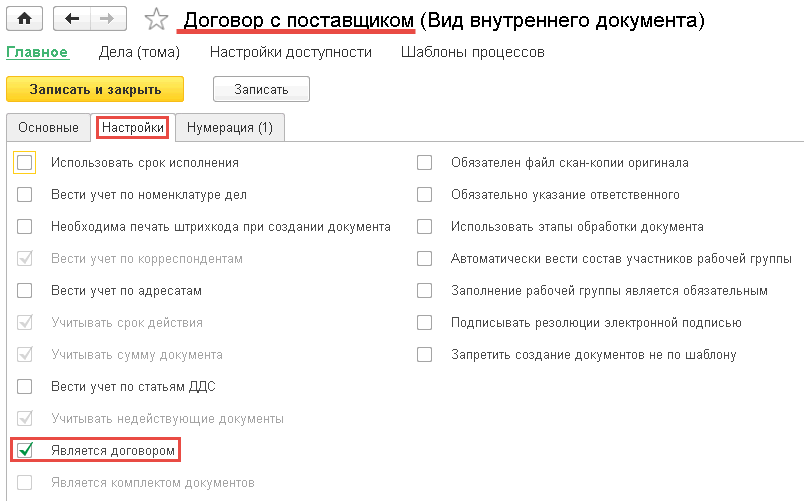The image size is (804, 501).
Task: Check 'Вести учет по статьям ДДС'
Action: (25, 387)
